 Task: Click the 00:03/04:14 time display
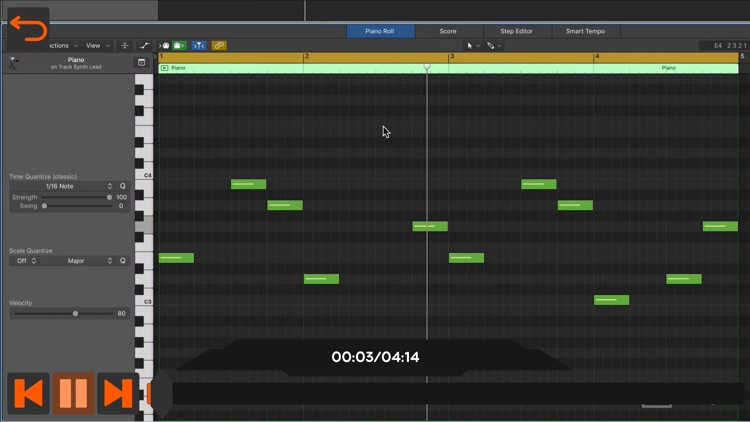pos(375,357)
